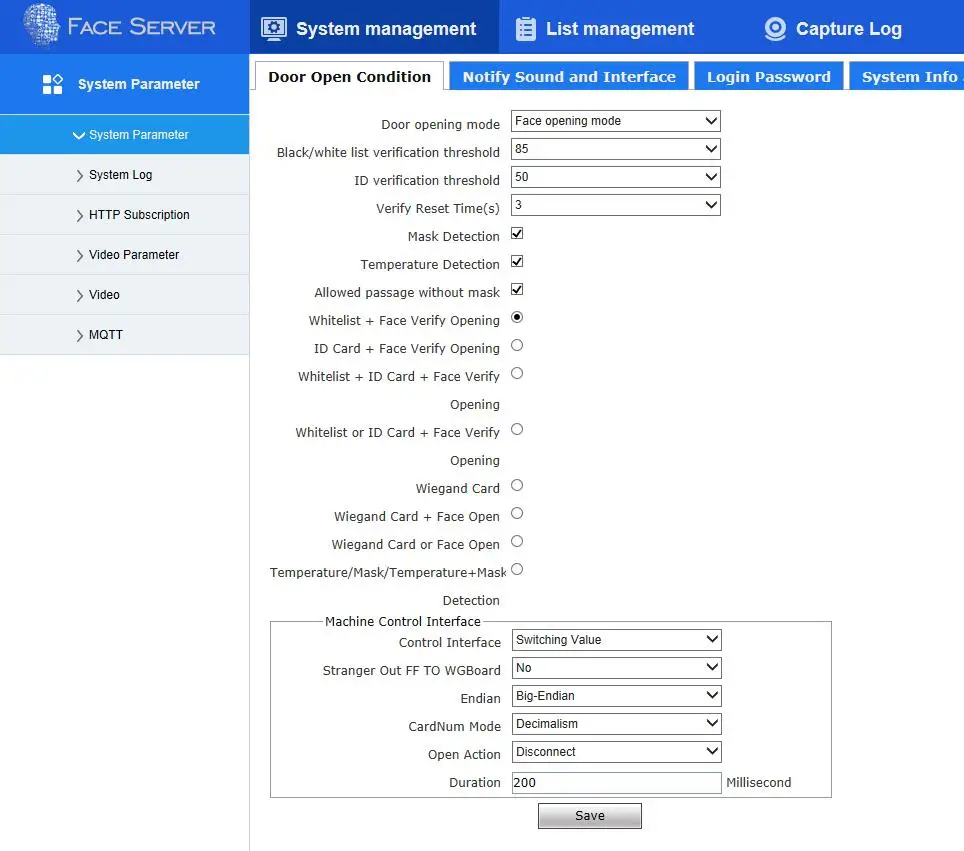Viewport: 964px width, 851px height.
Task: Click the Face Server head logo icon
Action: click(x=41, y=25)
